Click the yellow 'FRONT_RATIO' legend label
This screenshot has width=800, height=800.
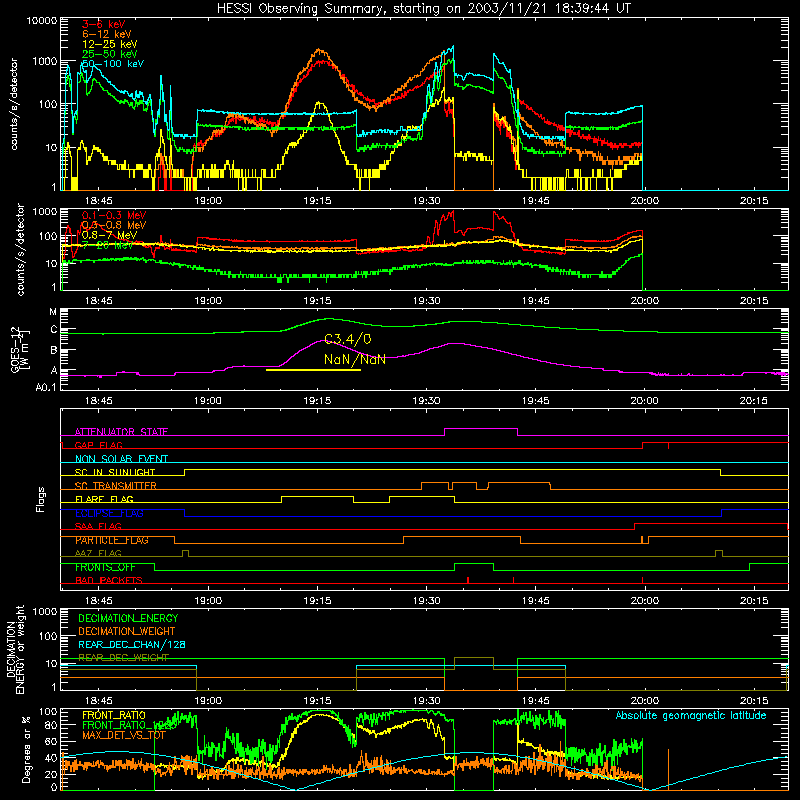[x=114, y=715]
